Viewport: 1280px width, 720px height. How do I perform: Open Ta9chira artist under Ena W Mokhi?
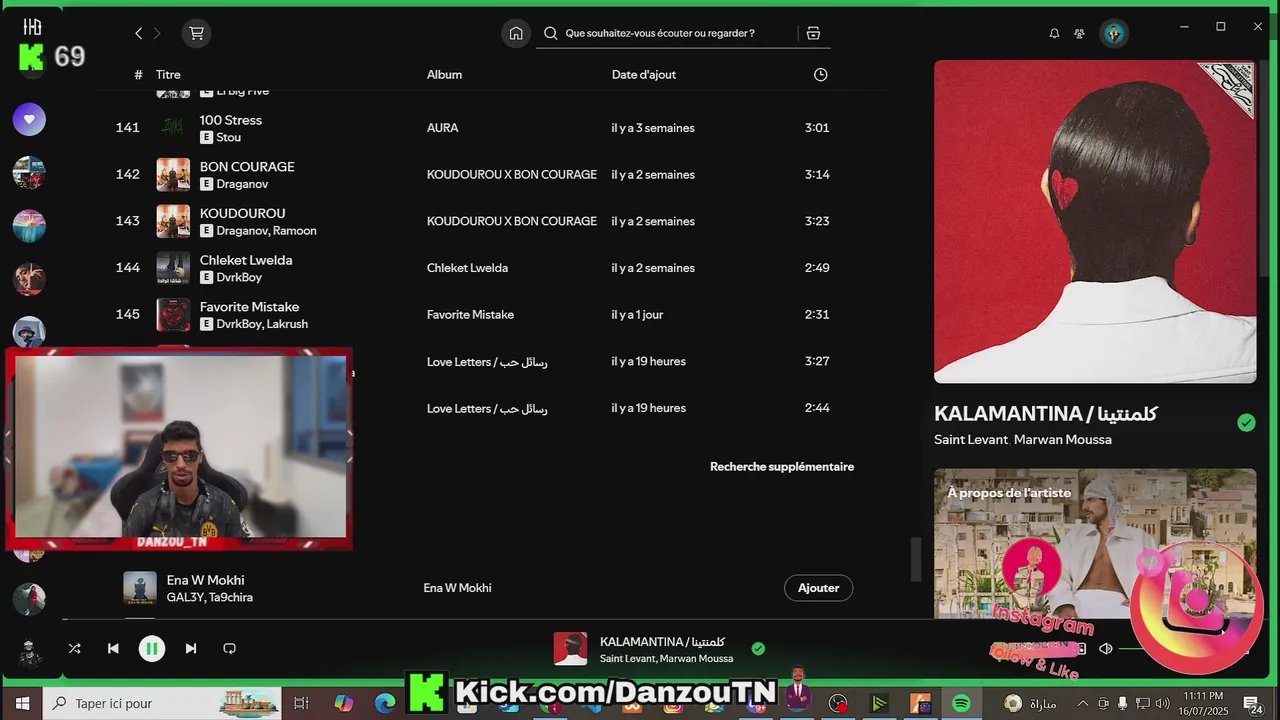tap(231, 598)
